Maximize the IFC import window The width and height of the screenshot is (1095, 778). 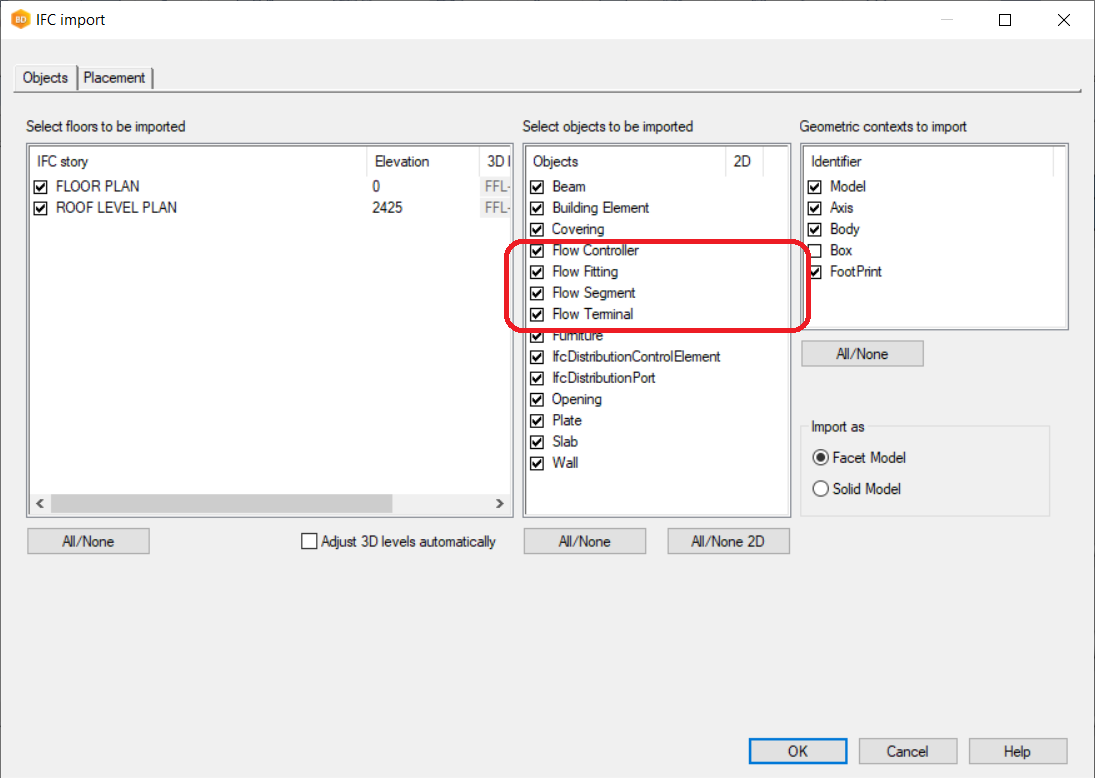(x=1005, y=20)
